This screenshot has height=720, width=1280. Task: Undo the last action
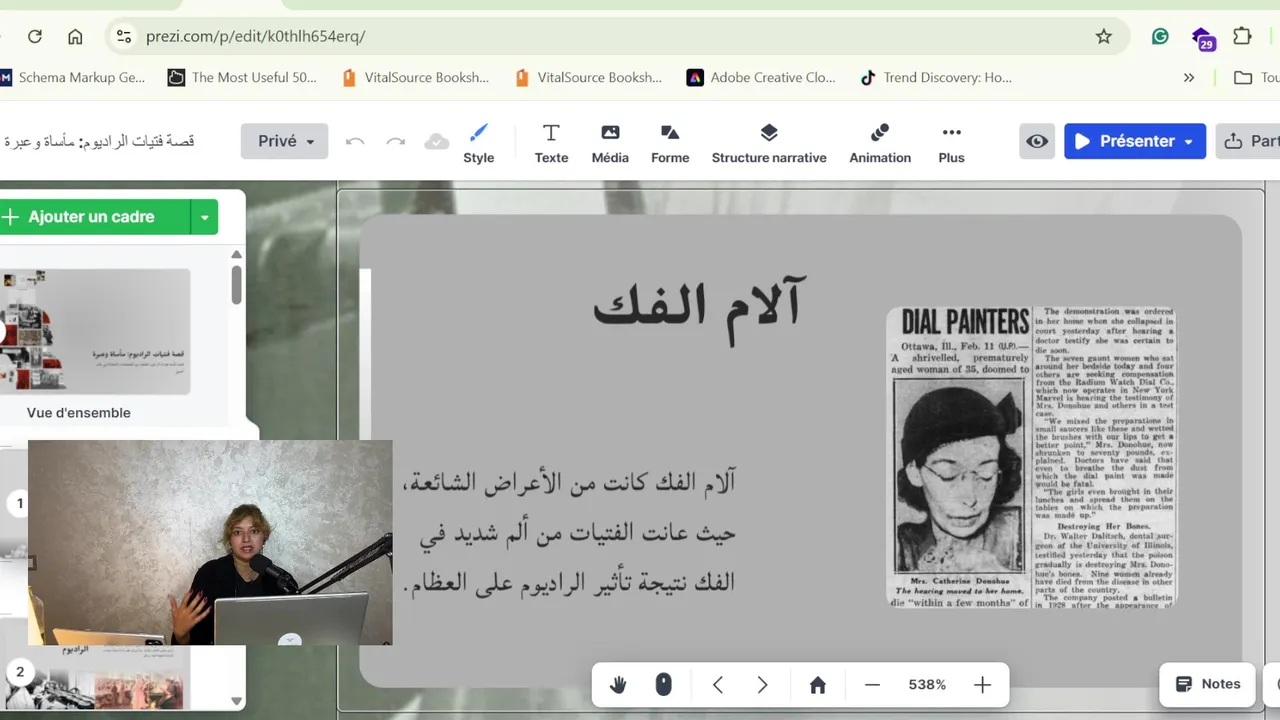pos(355,141)
